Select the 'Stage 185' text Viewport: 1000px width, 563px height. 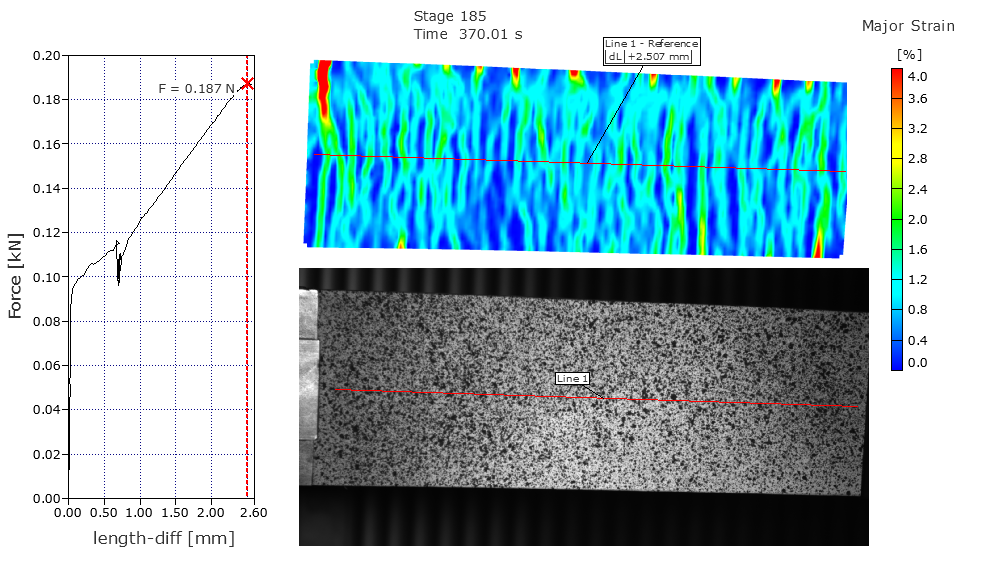(449, 16)
